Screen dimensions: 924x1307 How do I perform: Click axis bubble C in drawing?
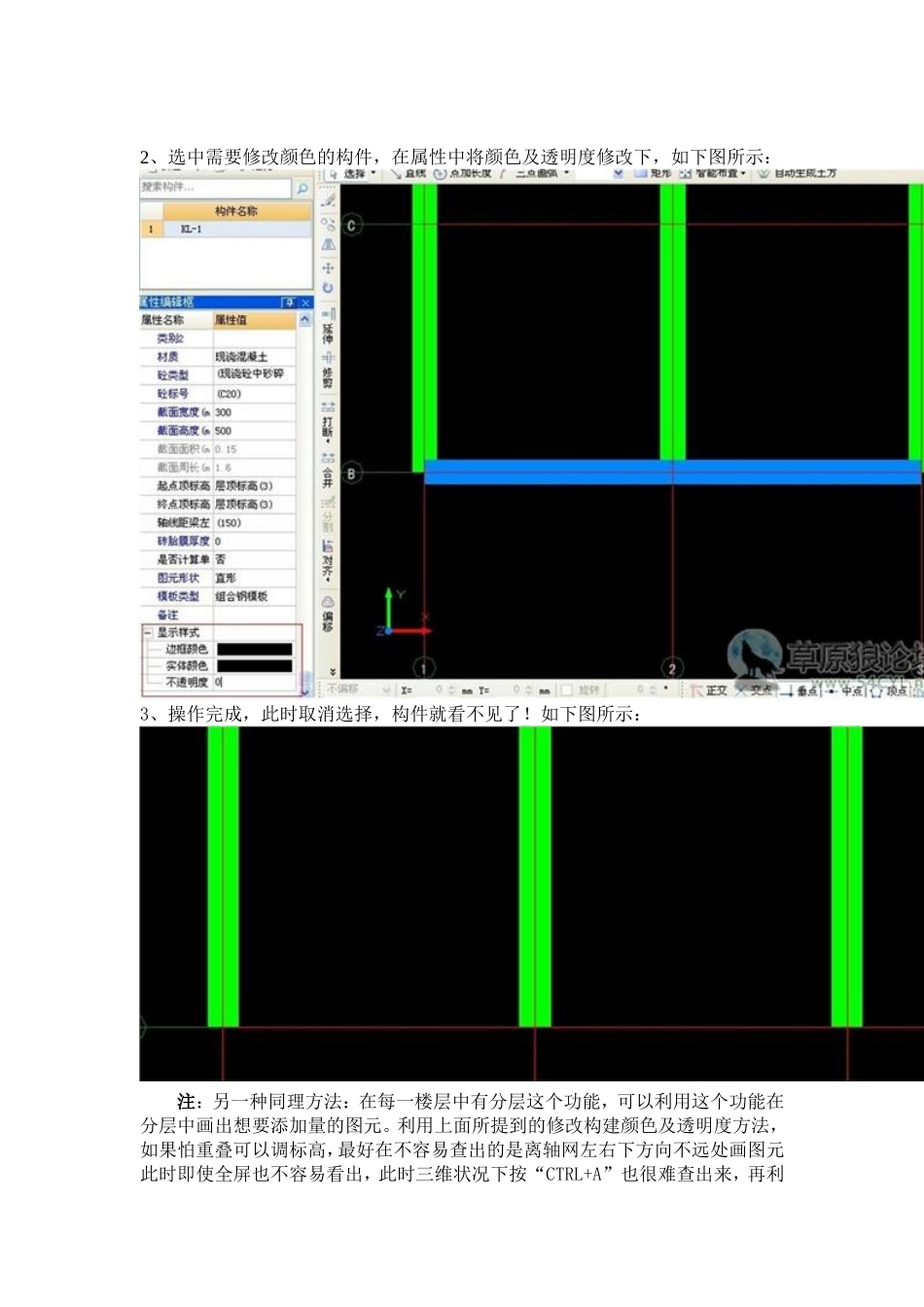352,226
